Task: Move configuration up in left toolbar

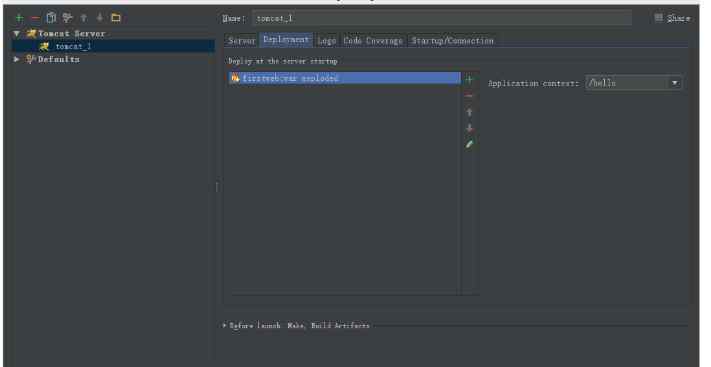Action: [x=83, y=18]
